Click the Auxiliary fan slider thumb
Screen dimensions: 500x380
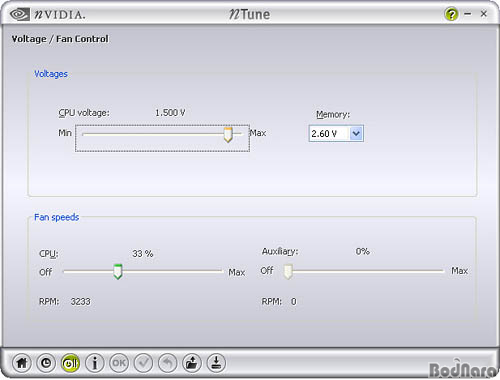point(288,271)
